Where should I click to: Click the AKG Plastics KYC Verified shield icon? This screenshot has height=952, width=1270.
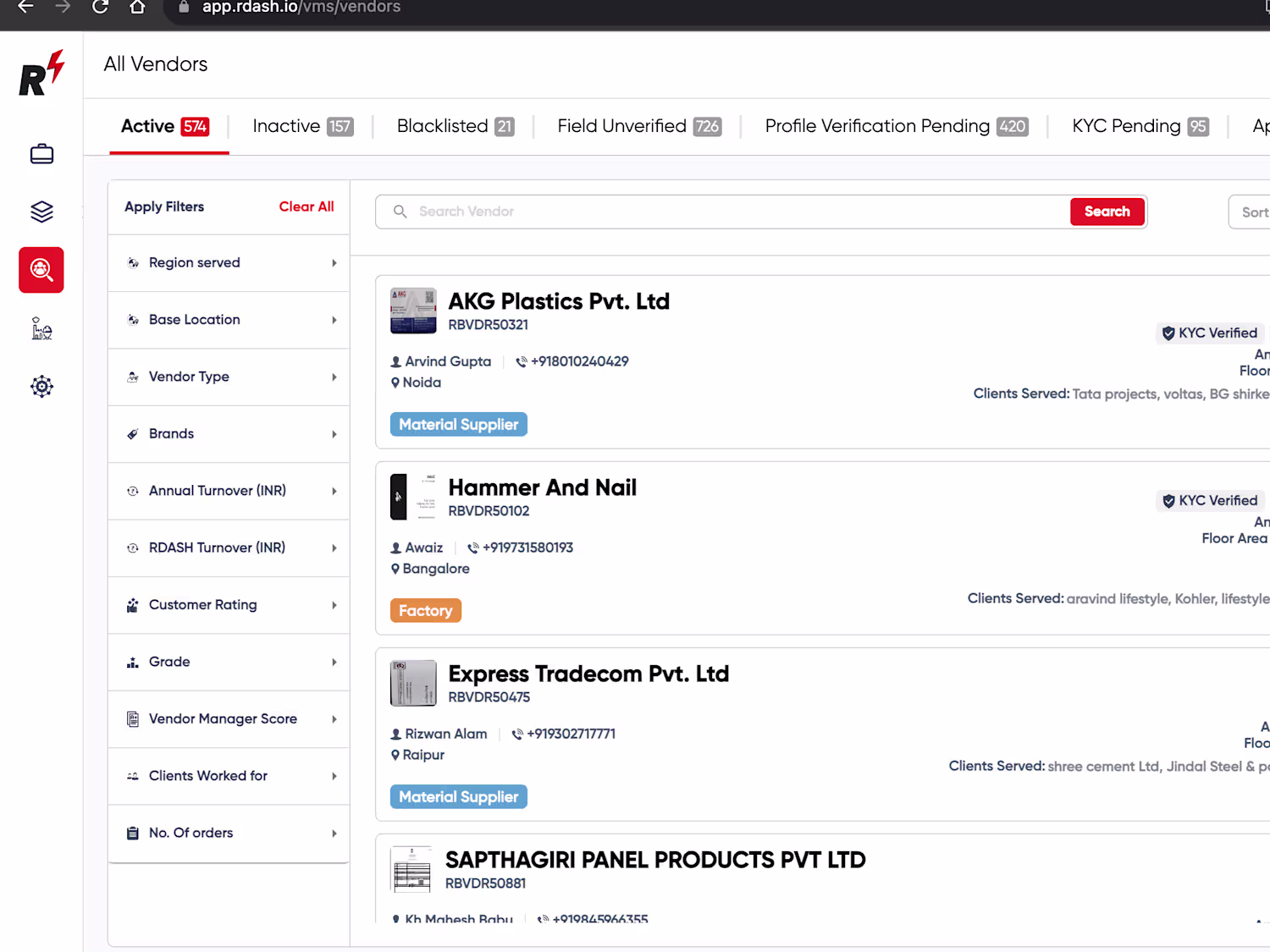click(x=1168, y=333)
